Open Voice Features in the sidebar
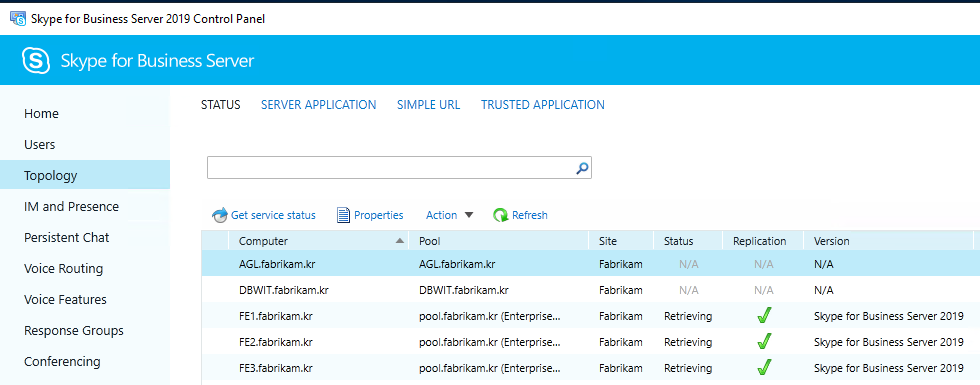This screenshot has height=385, width=980. click(66, 299)
